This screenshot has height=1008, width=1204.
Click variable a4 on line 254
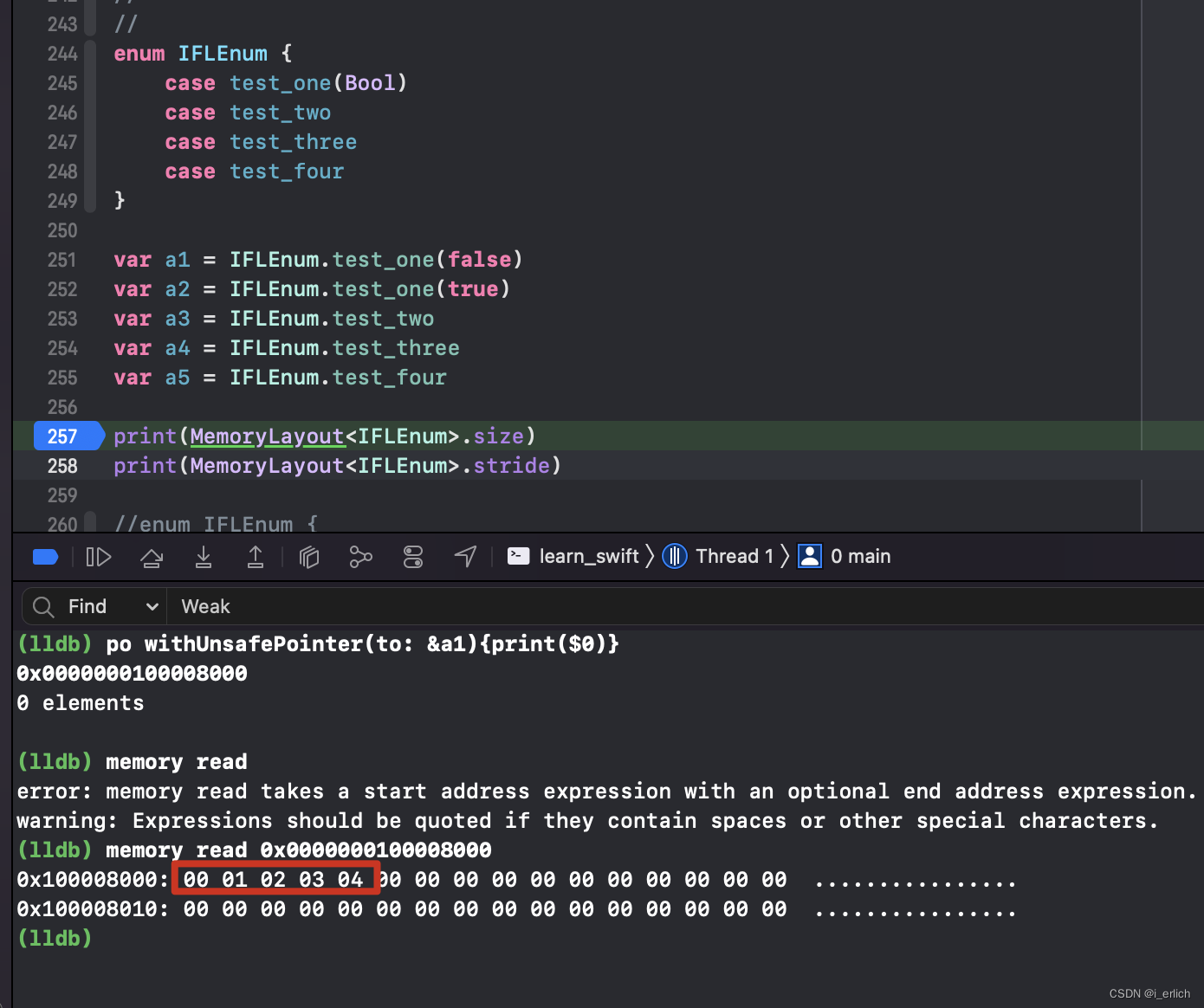(178, 348)
